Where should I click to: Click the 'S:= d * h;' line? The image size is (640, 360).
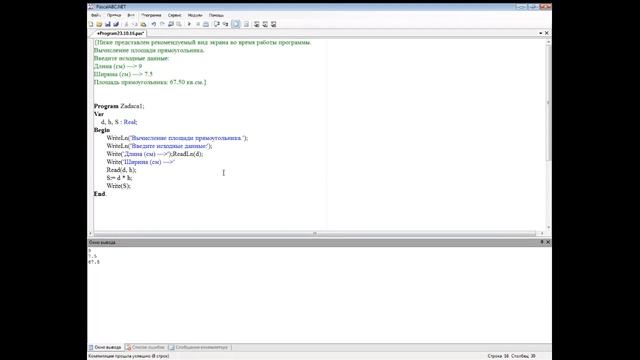(x=119, y=178)
